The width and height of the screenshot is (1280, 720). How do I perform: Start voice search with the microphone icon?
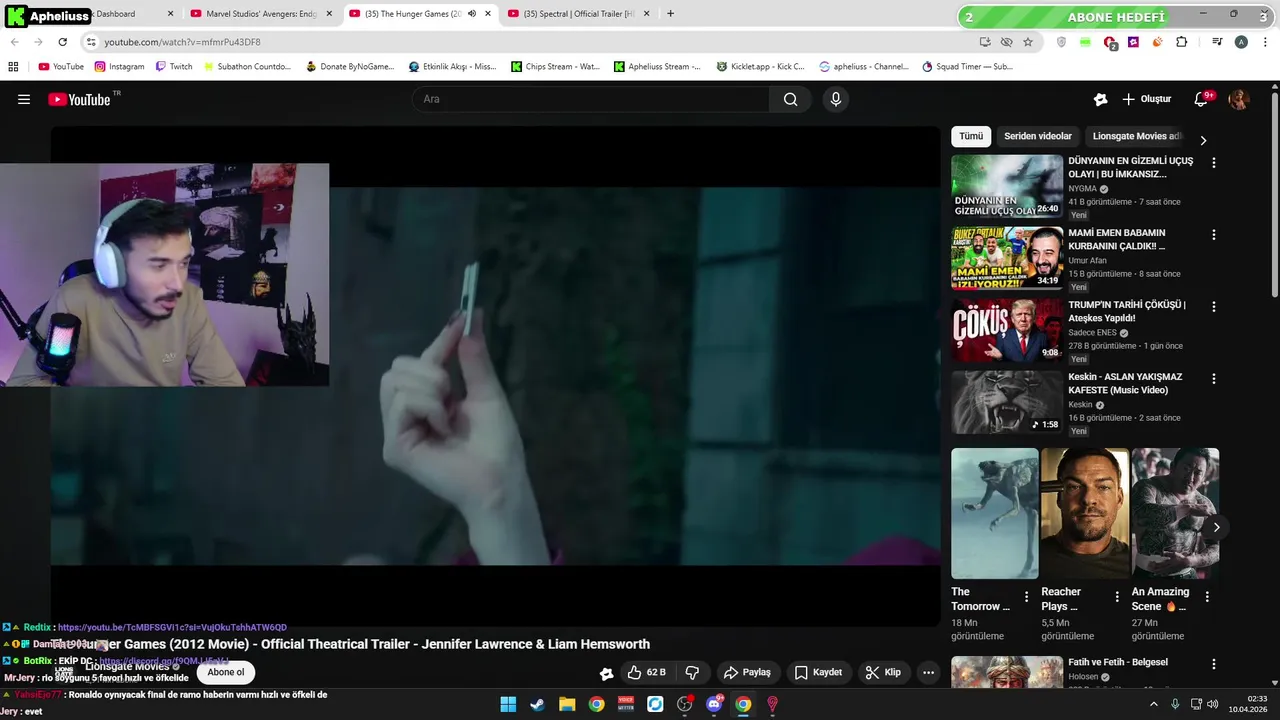tap(836, 99)
